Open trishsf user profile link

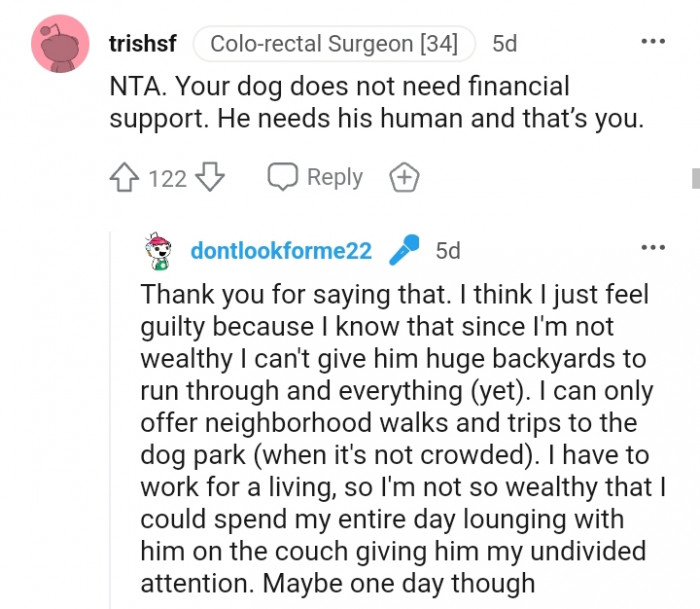pyautogui.click(x=142, y=43)
